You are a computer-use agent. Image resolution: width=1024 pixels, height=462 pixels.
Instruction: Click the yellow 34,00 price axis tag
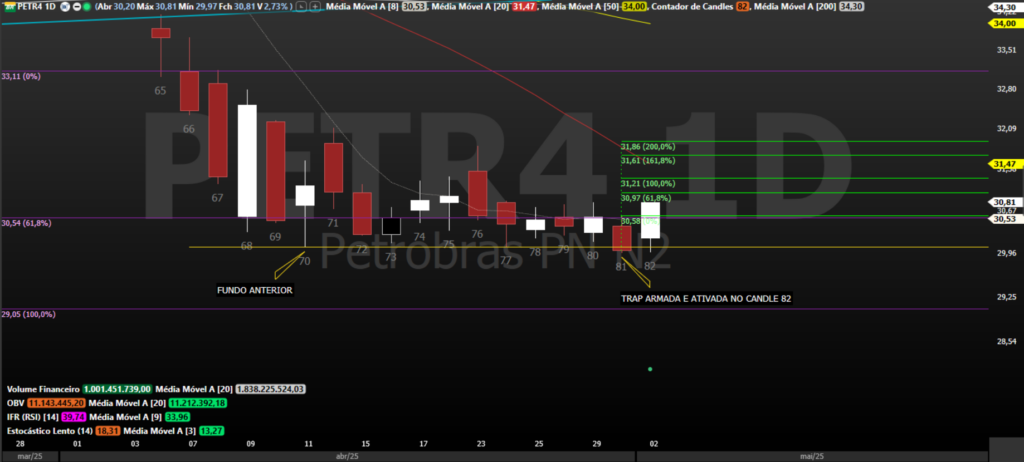(x=1006, y=23)
